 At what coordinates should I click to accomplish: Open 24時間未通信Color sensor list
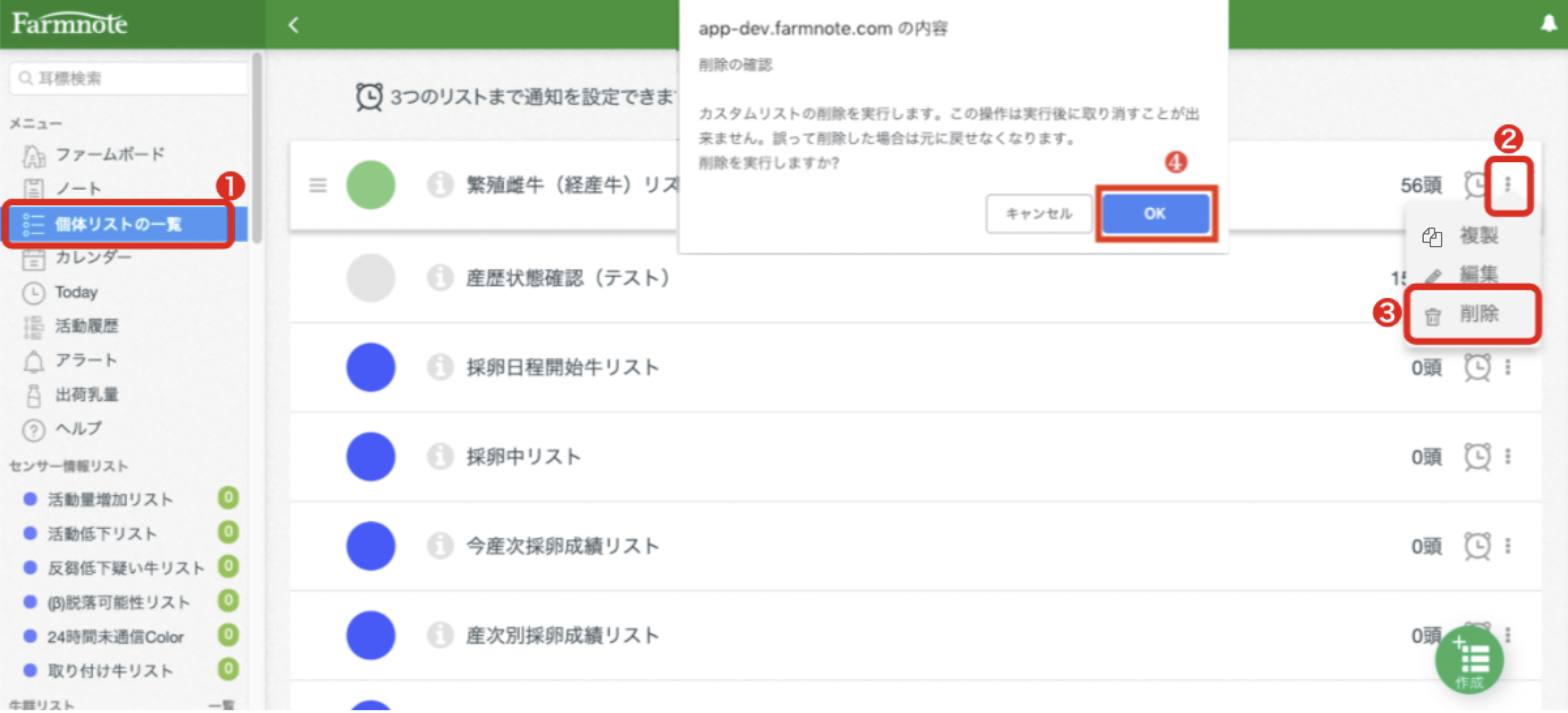coord(116,638)
